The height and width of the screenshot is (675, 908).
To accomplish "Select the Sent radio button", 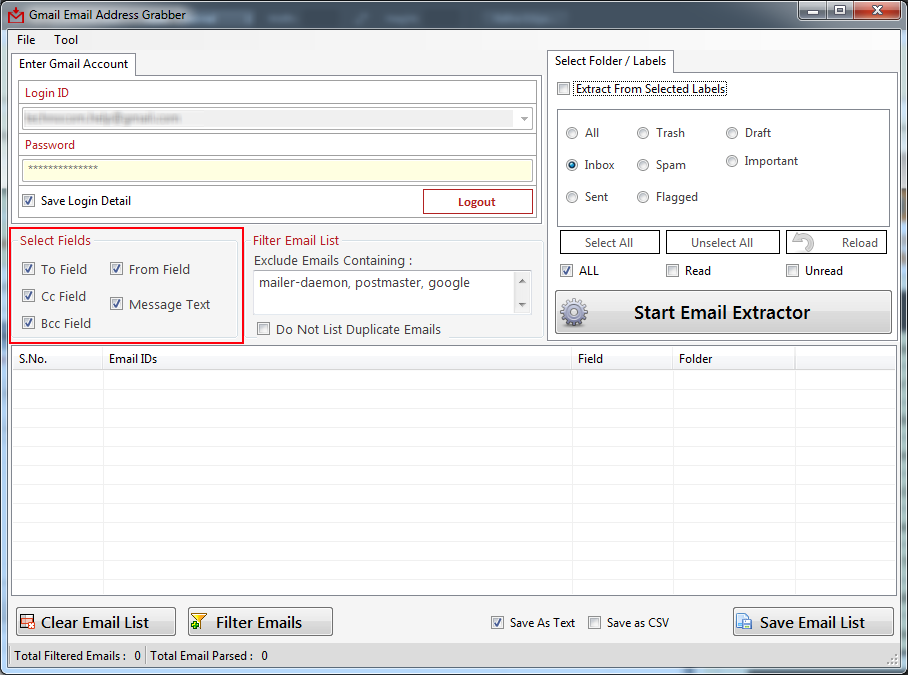I will [x=572, y=197].
